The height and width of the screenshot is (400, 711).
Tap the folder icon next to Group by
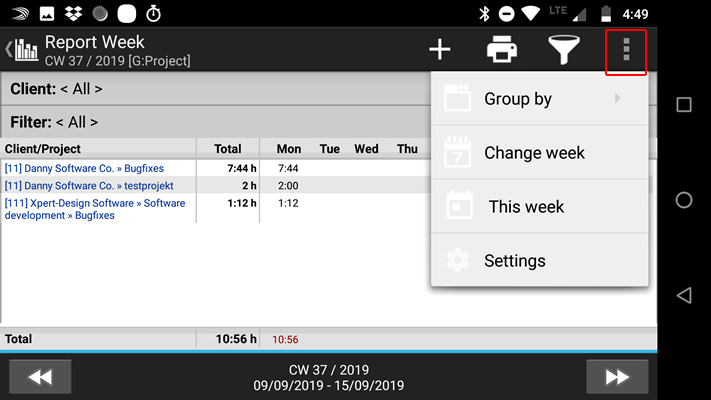tap(458, 98)
